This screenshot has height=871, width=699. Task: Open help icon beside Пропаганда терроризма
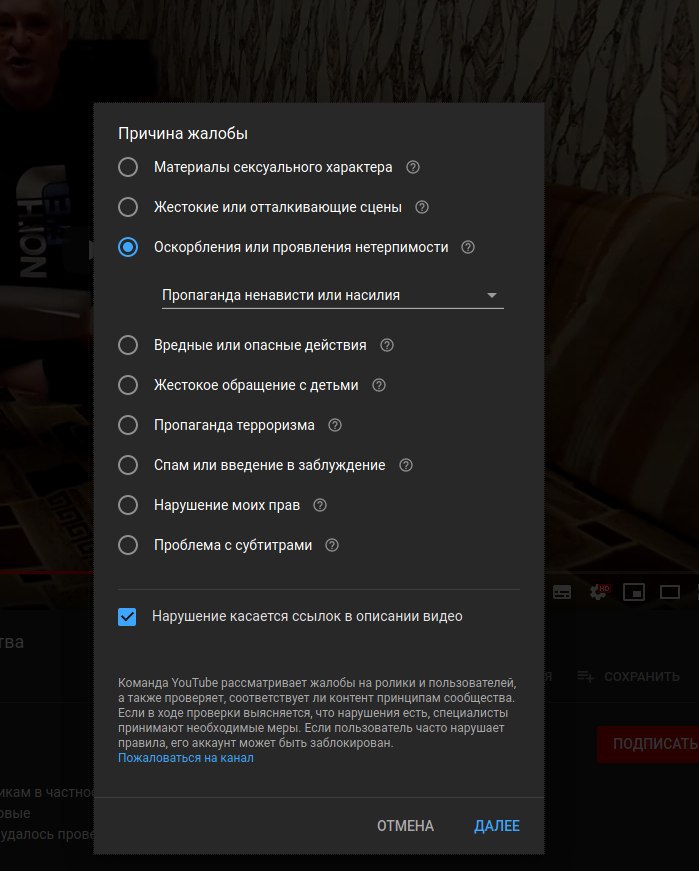(x=334, y=425)
